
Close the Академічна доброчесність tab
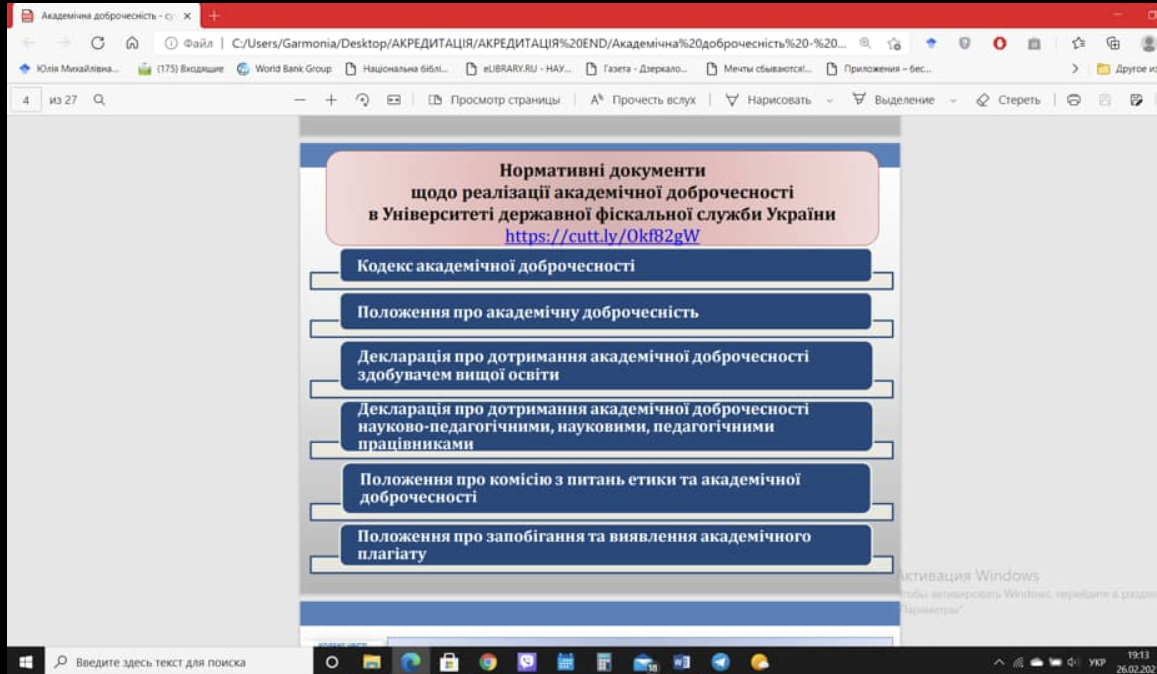point(187,16)
